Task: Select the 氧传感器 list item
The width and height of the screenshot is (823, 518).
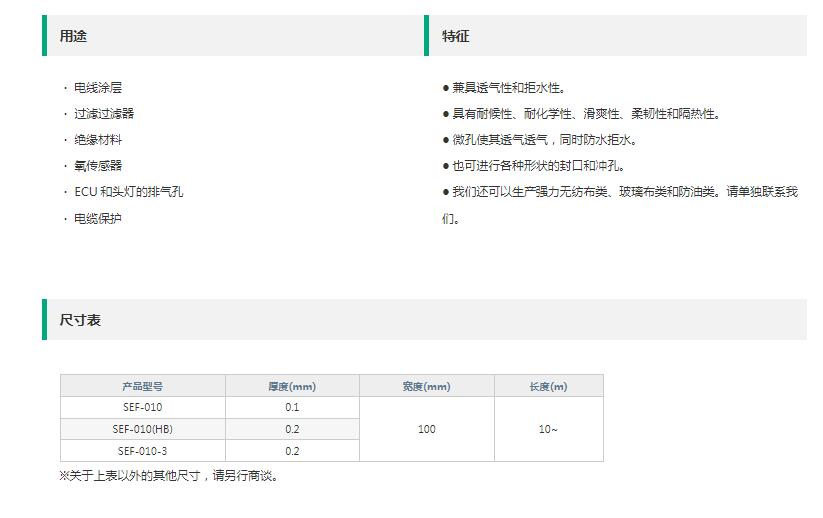Action: 98,166
